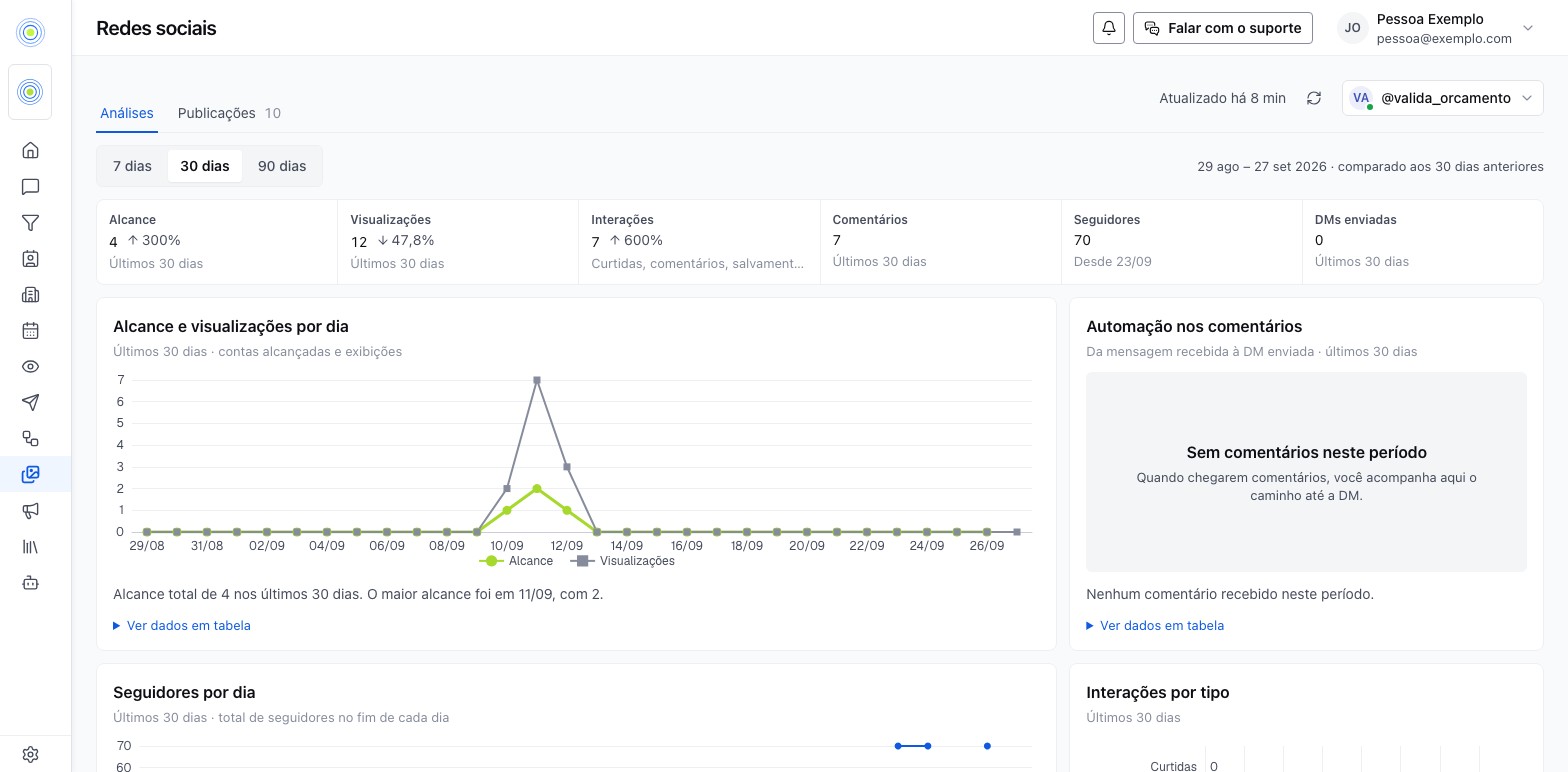The height and width of the screenshot is (772, 1568).
Task: Expand the user menu chevron beside Pessoa Exemplo
Action: [1528, 28]
